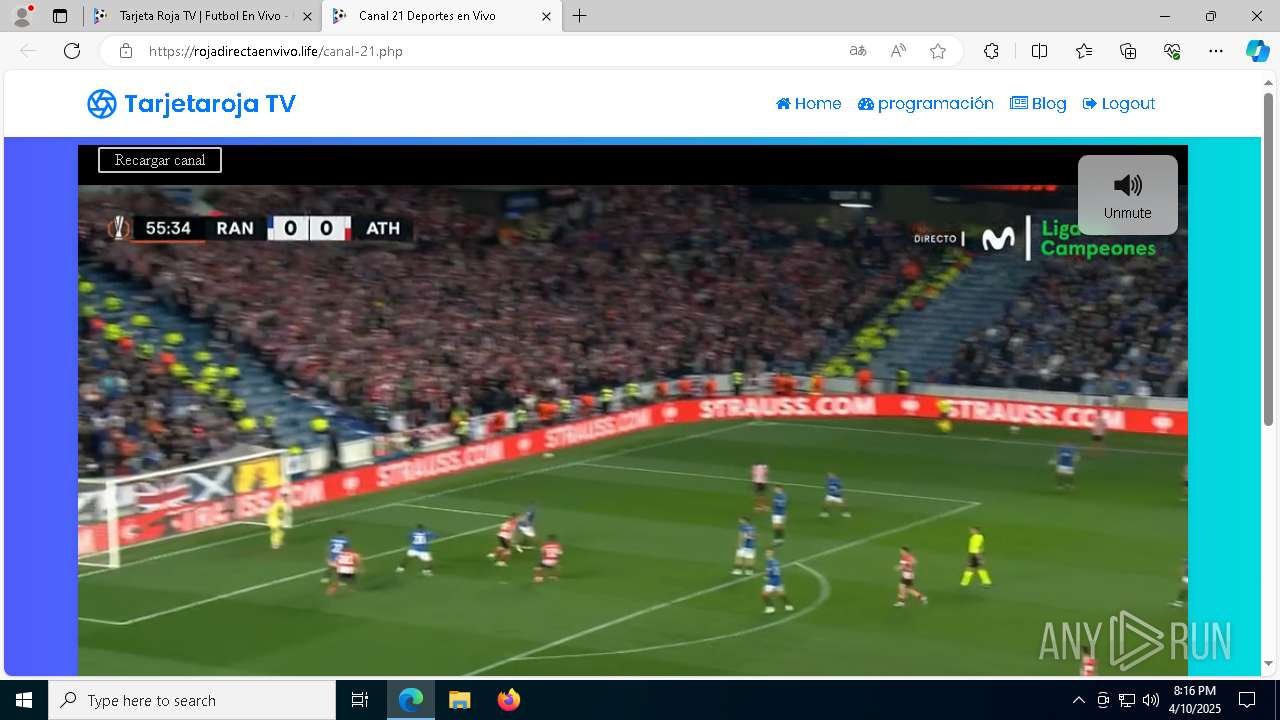The image size is (1280, 720).
Task: Click the Tarjetaroja TV logo
Action: (191, 104)
